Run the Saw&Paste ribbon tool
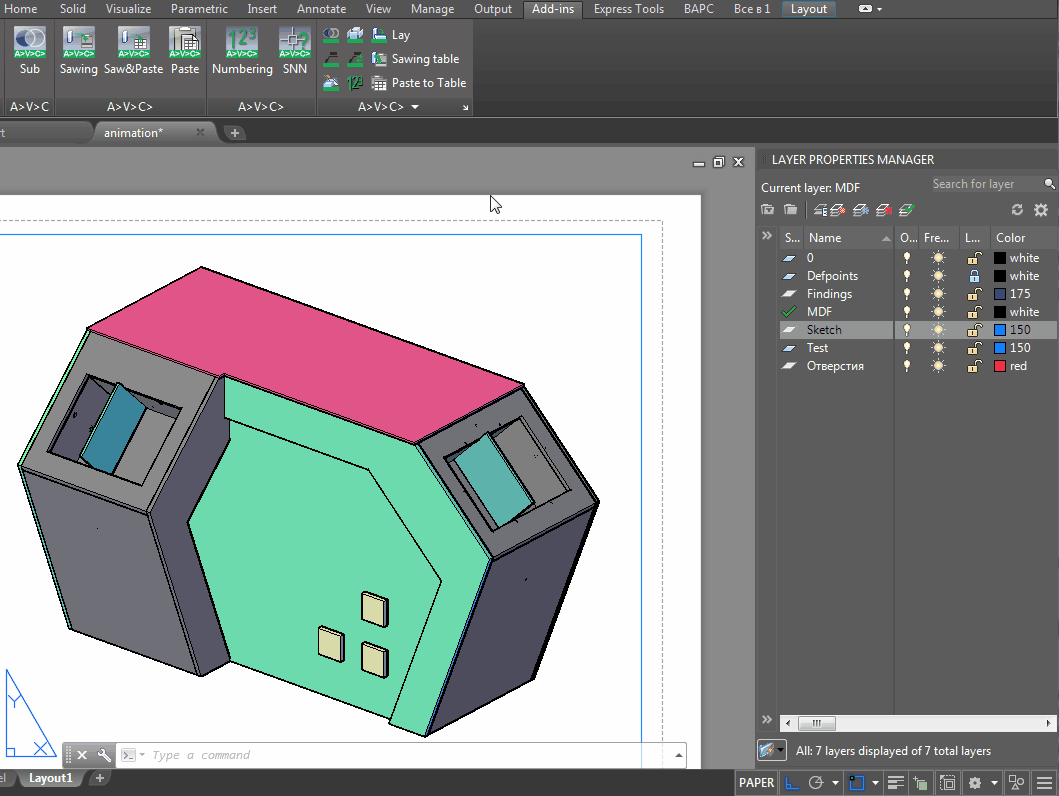 [133, 44]
